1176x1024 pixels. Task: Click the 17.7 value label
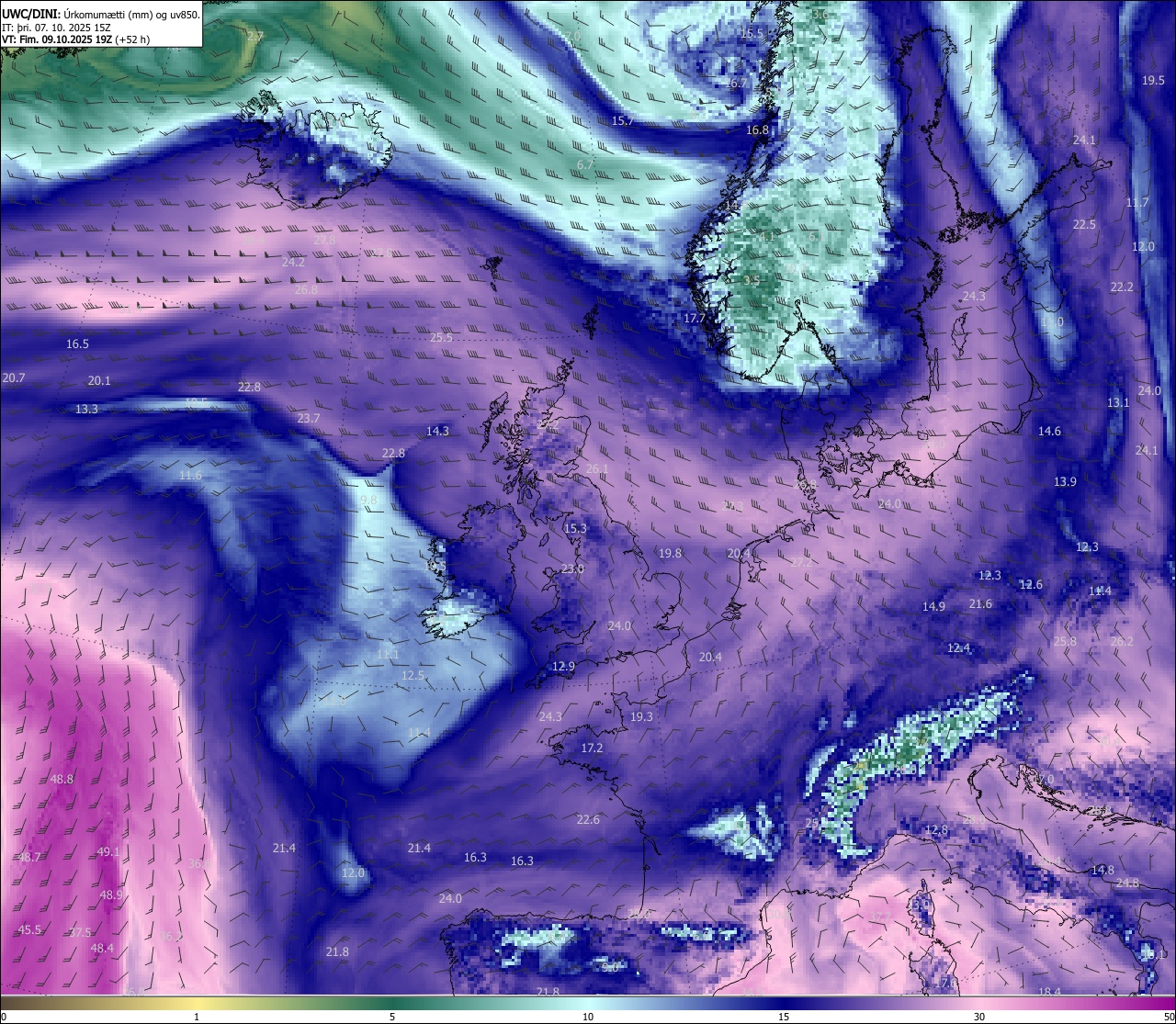click(695, 319)
